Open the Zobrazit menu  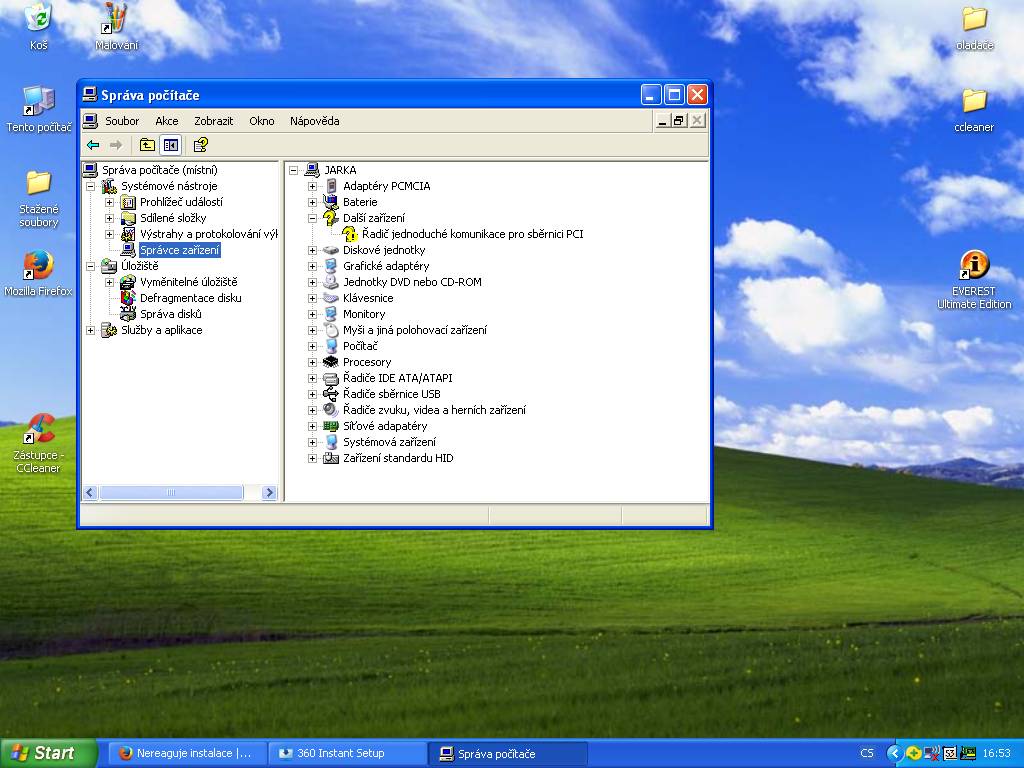pyautogui.click(x=214, y=121)
